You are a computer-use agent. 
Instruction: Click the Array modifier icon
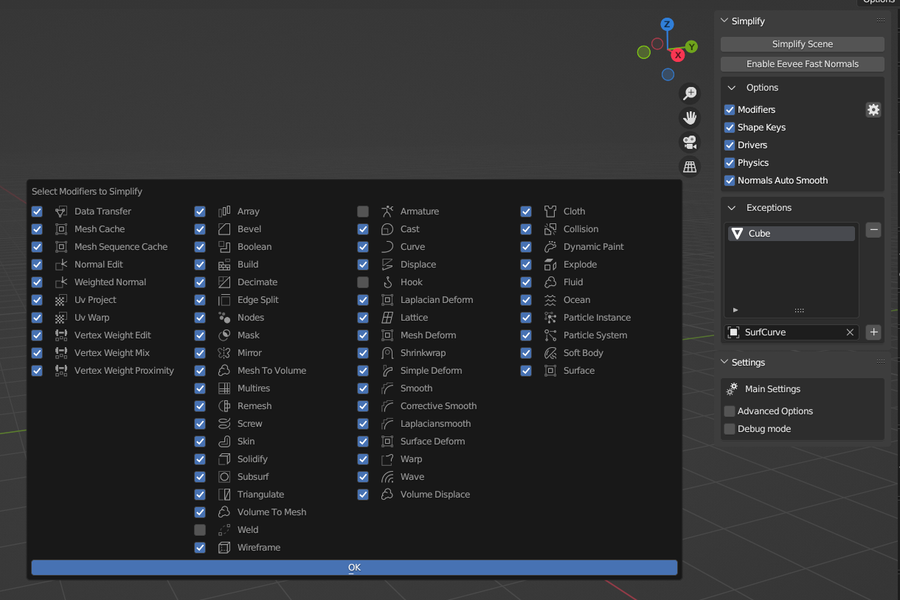tap(224, 211)
